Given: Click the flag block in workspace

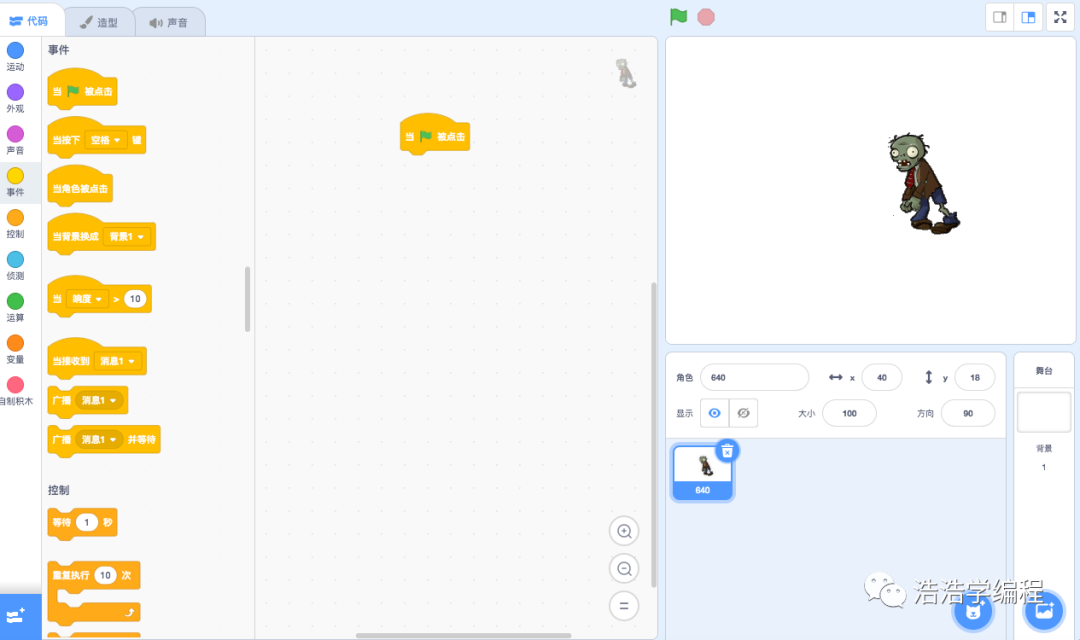Looking at the screenshot, I should [435, 135].
